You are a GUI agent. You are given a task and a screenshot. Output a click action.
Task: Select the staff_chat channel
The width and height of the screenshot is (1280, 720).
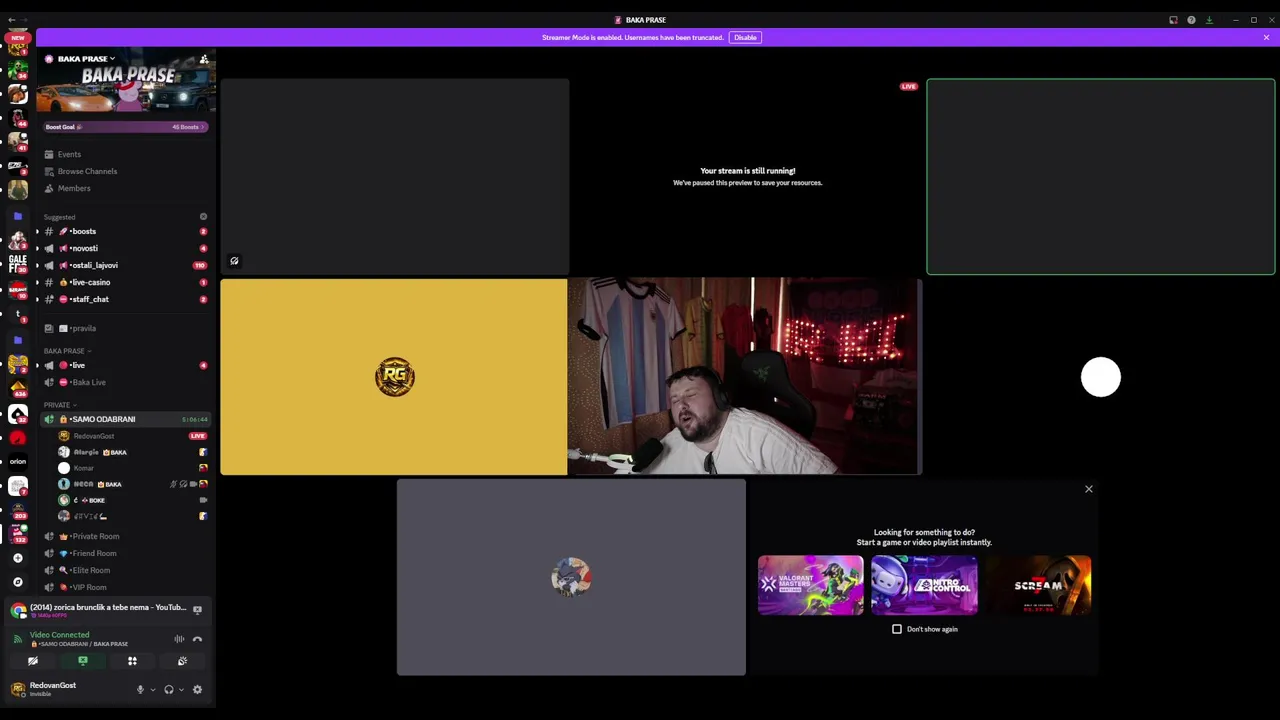124,299
